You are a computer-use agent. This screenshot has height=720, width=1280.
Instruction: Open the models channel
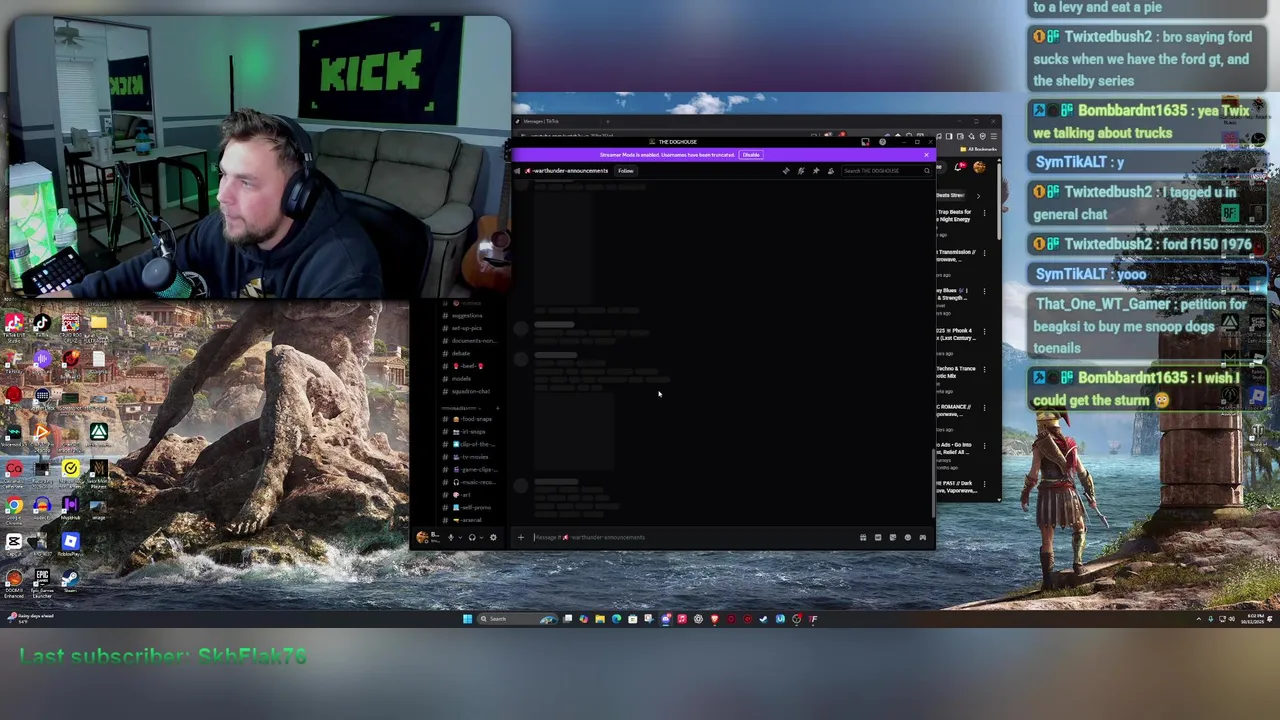point(461,379)
